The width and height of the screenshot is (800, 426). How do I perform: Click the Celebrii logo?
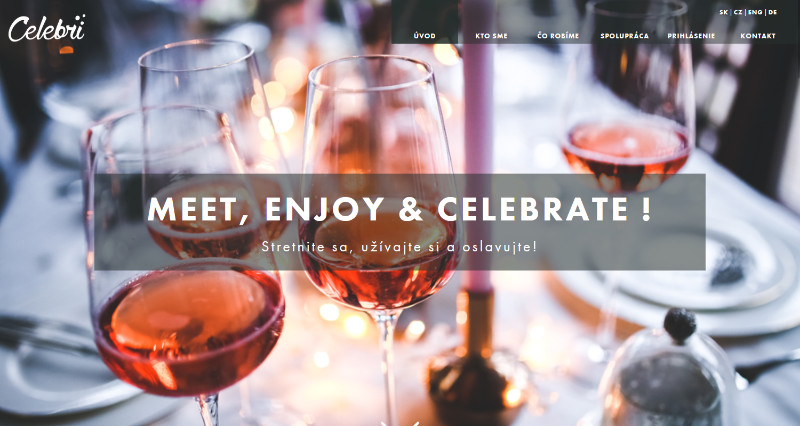point(46,28)
